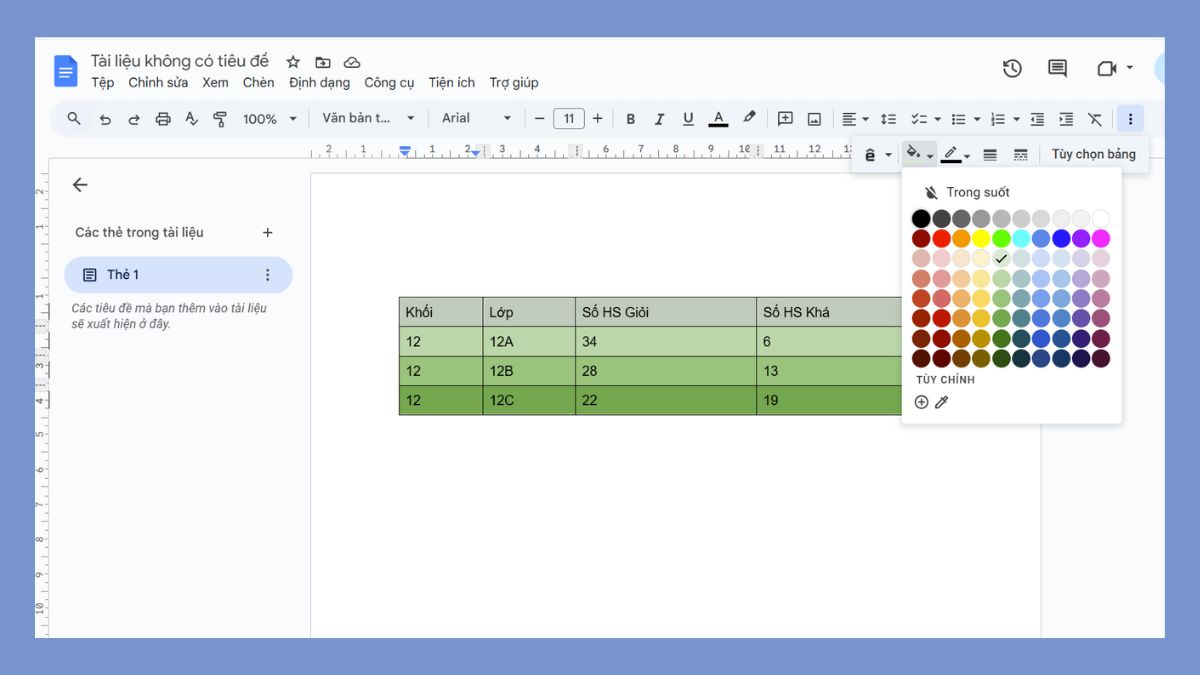The height and width of the screenshot is (675, 1200).
Task: Open the text color picker
Action: point(718,119)
